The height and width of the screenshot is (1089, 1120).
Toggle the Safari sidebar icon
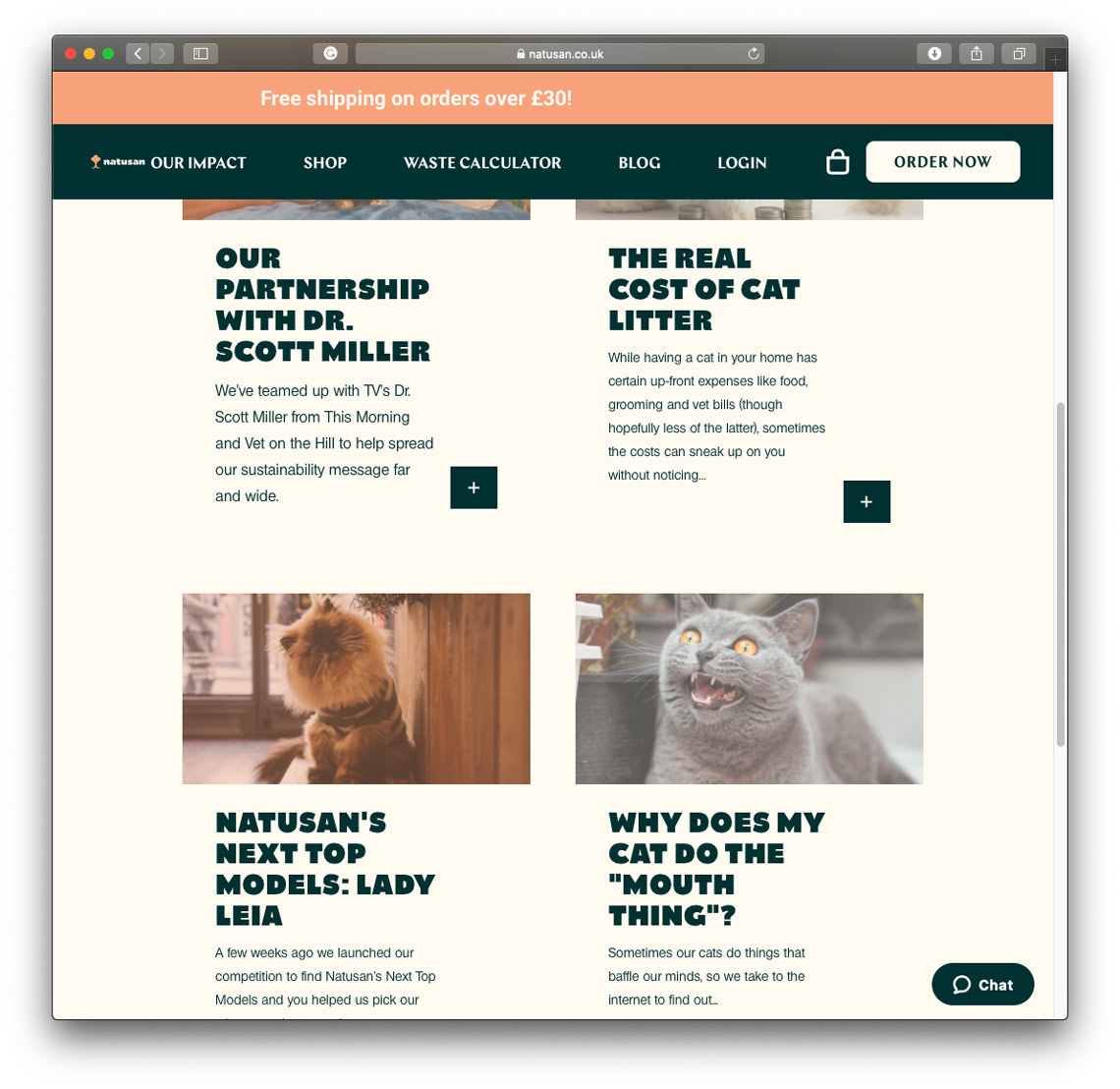200,54
